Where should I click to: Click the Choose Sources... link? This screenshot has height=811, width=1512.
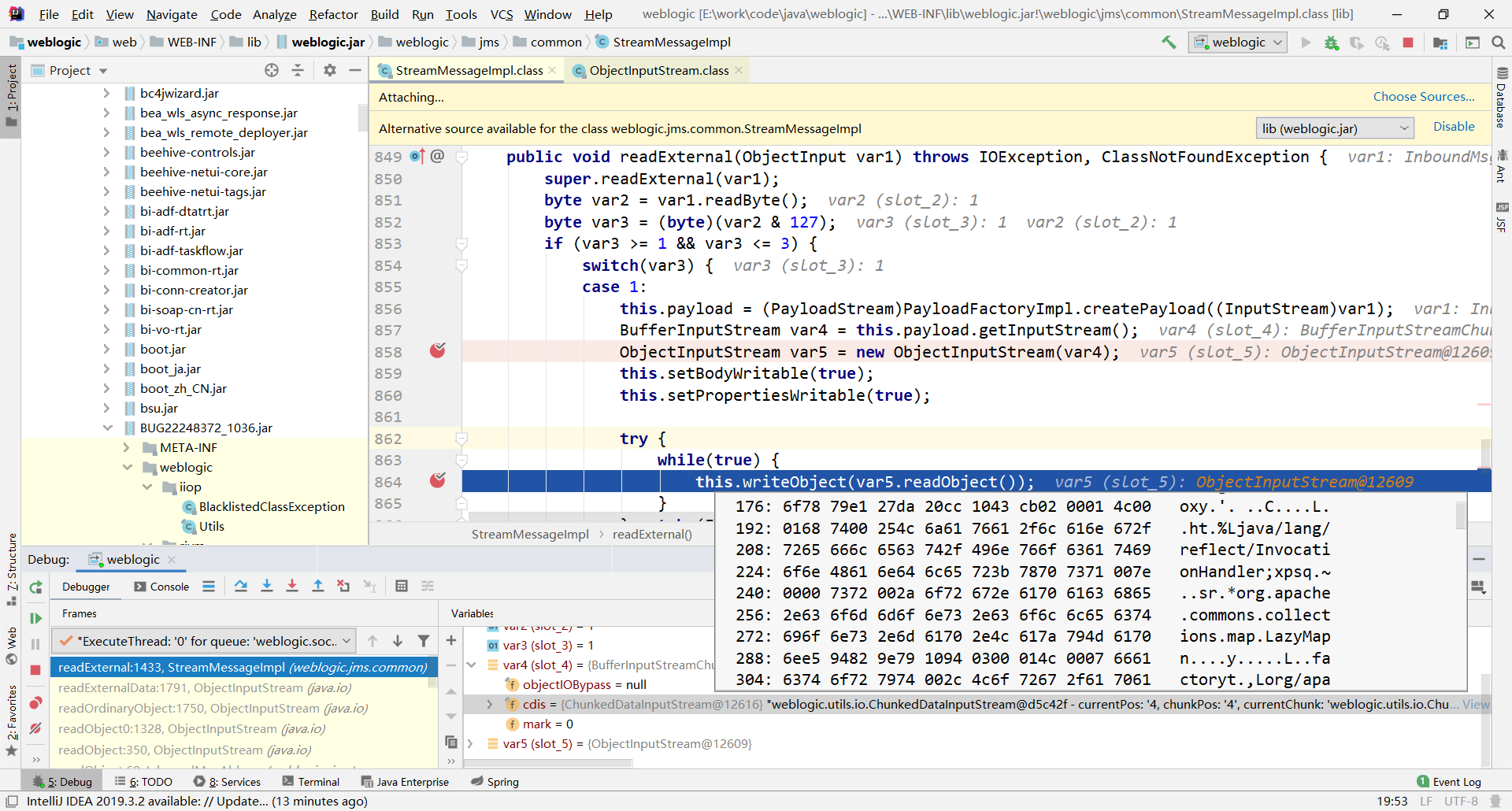[1424, 96]
